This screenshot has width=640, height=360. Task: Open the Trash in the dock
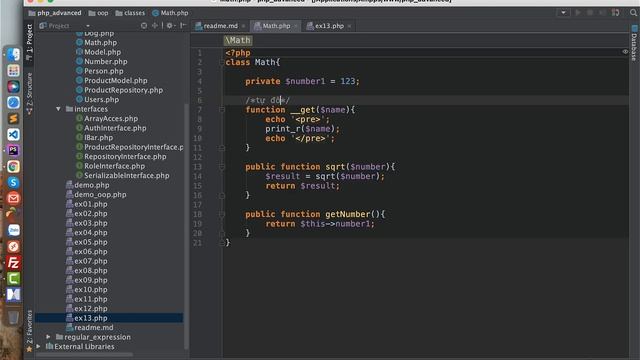13,317
